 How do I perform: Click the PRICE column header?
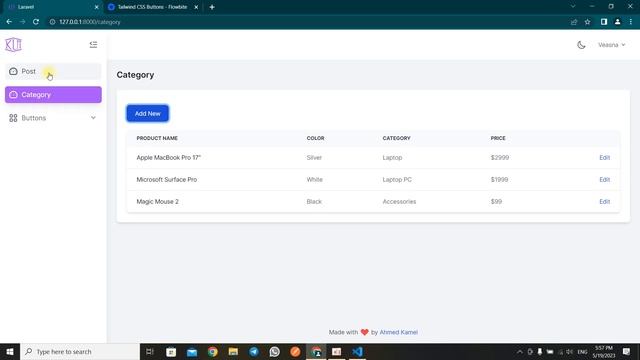(498, 138)
